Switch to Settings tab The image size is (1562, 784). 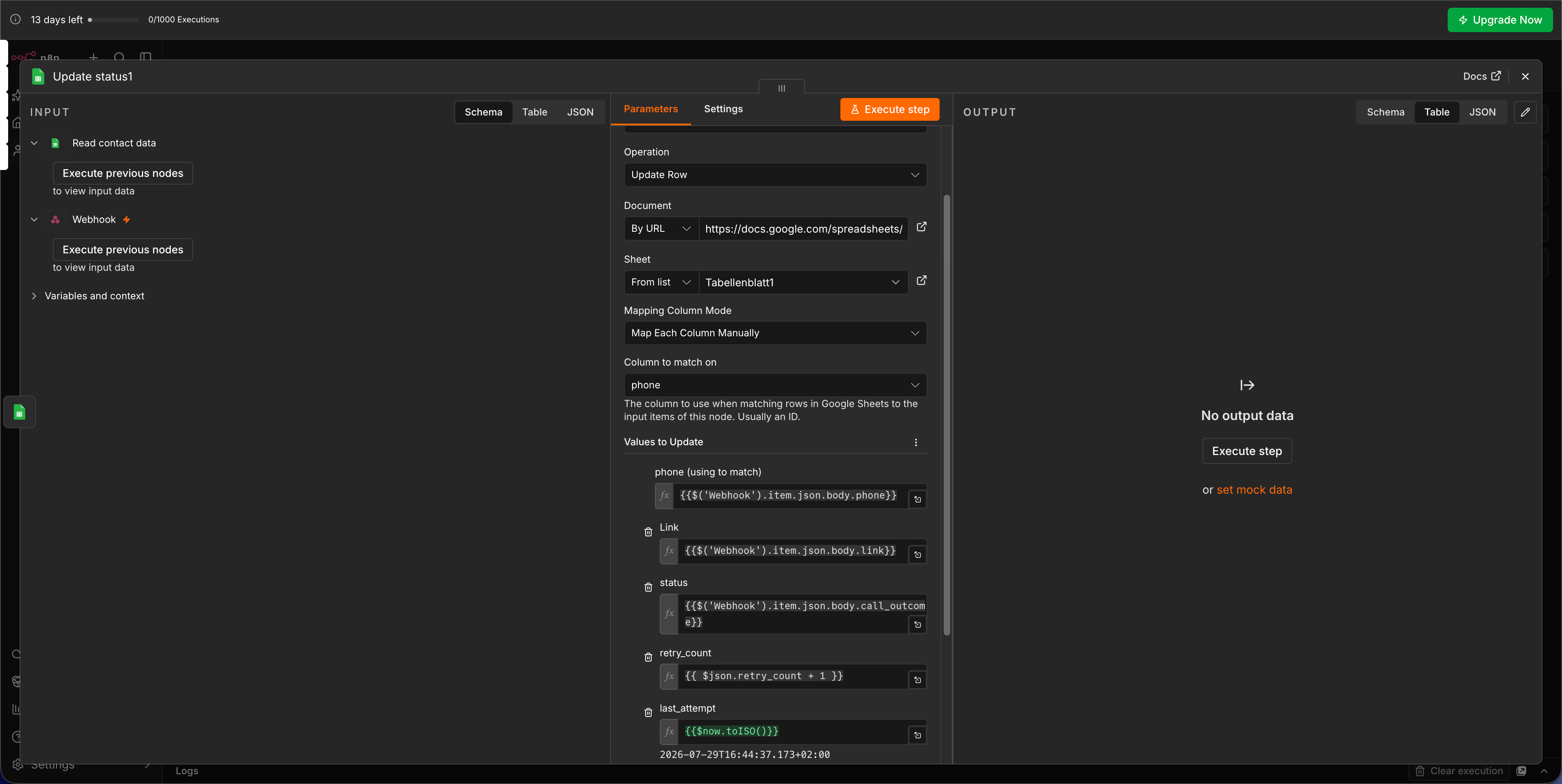pyautogui.click(x=723, y=109)
